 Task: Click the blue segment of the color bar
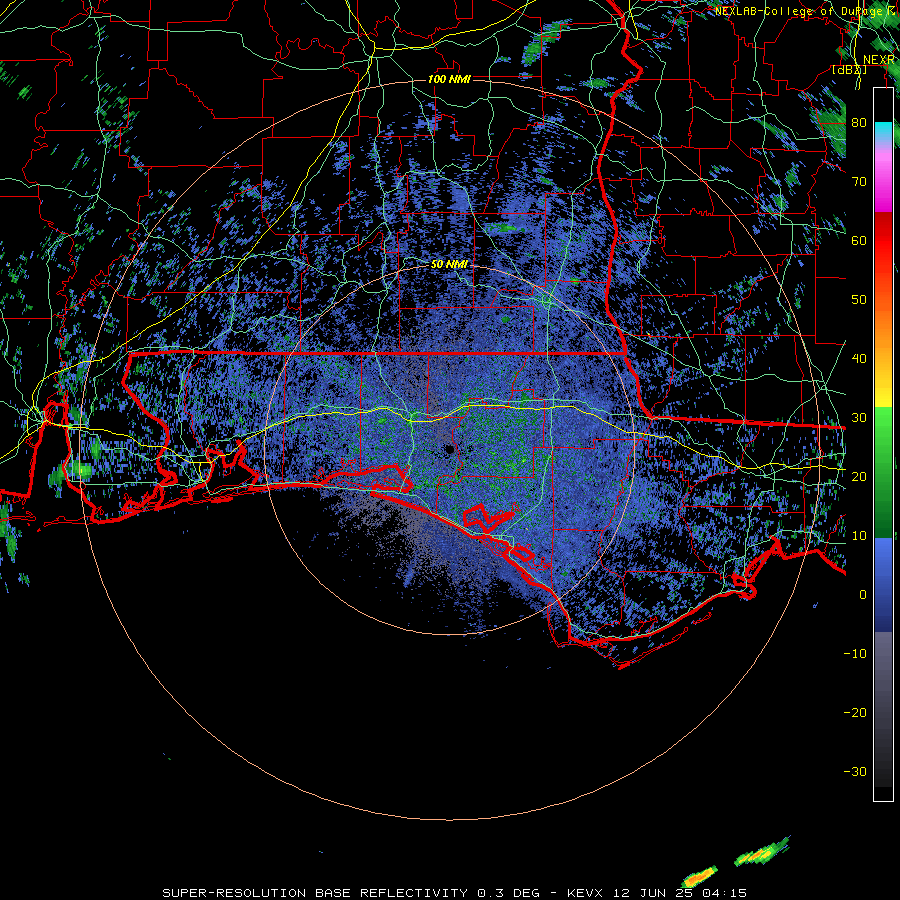[x=883, y=585]
